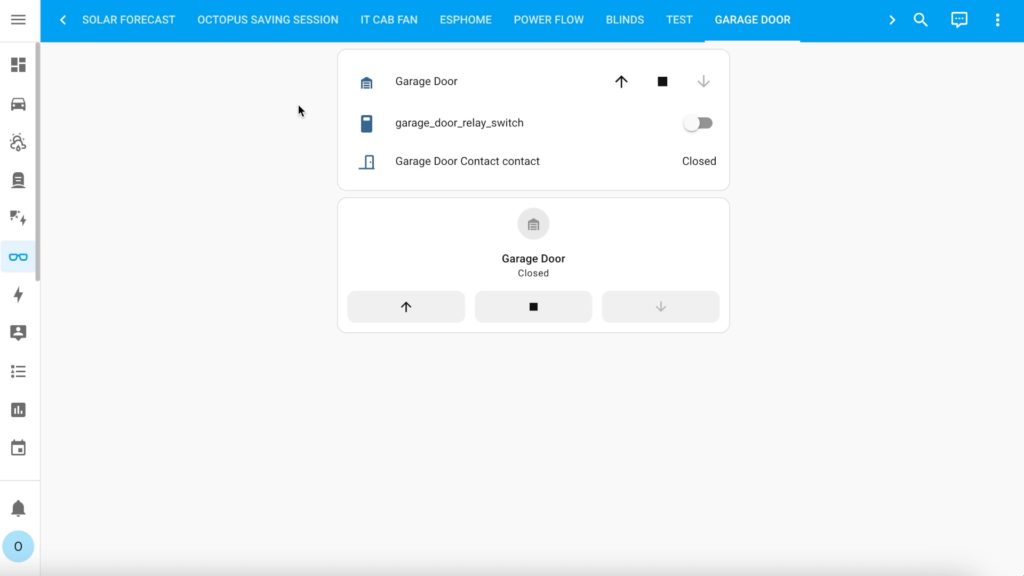Screen dimensions: 1024x576
Task: Open the car dashboard in sidebar
Action: (x=18, y=104)
